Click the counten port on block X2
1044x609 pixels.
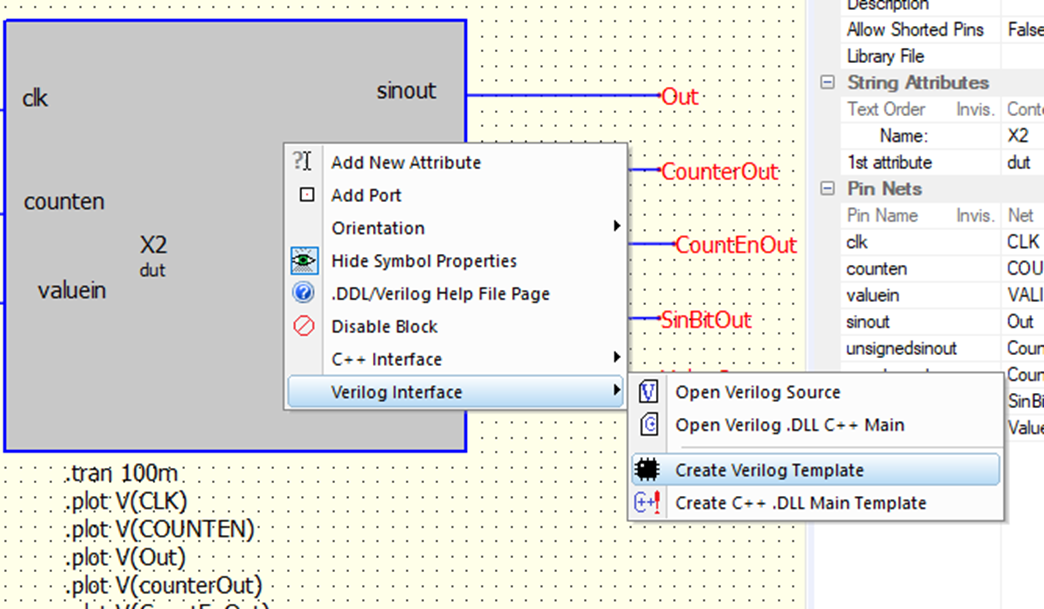64,202
